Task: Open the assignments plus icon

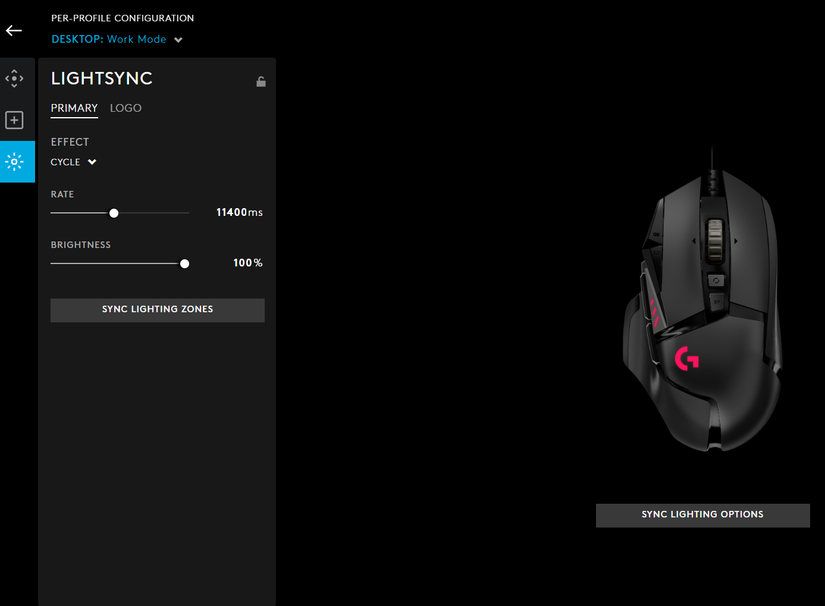Action: 16,119
